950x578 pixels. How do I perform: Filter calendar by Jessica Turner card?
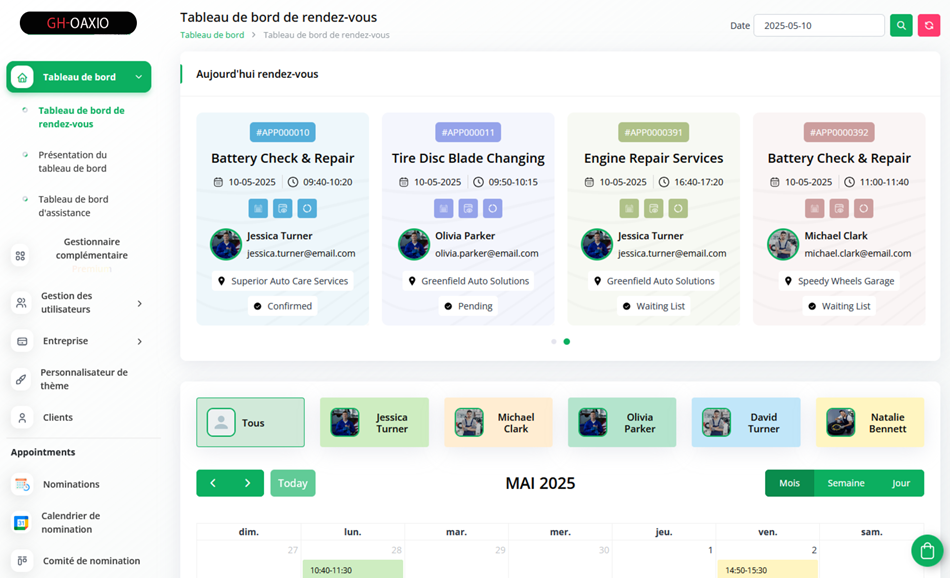(374, 422)
